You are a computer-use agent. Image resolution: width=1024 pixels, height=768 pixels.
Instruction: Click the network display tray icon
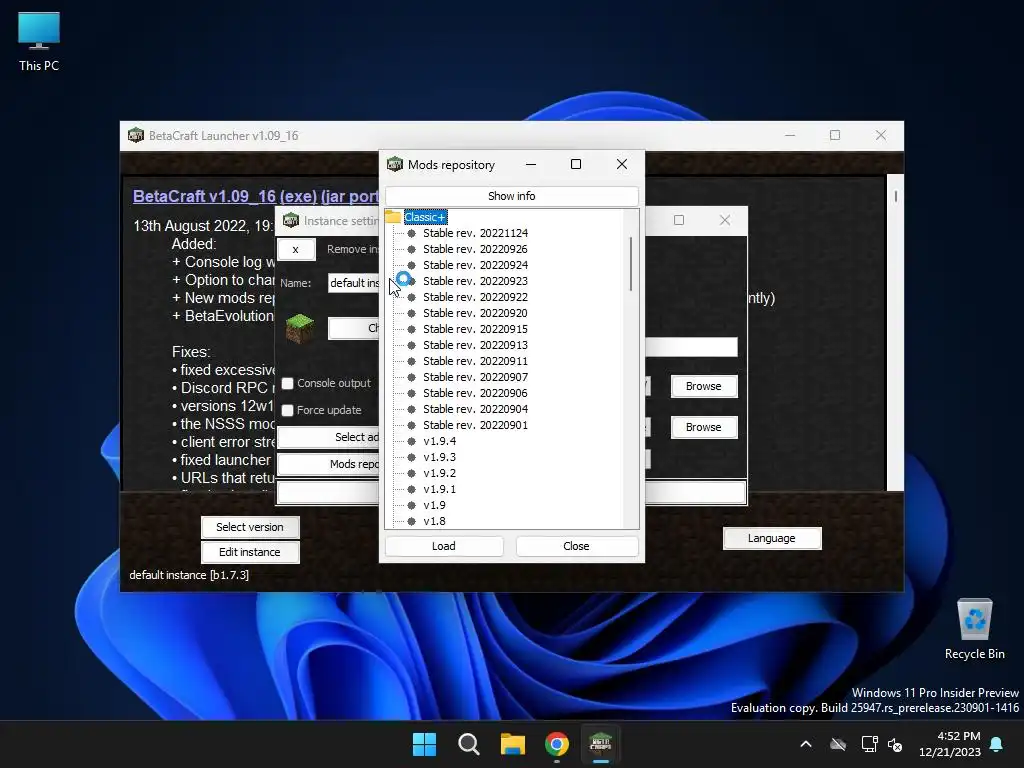(x=869, y=744)
